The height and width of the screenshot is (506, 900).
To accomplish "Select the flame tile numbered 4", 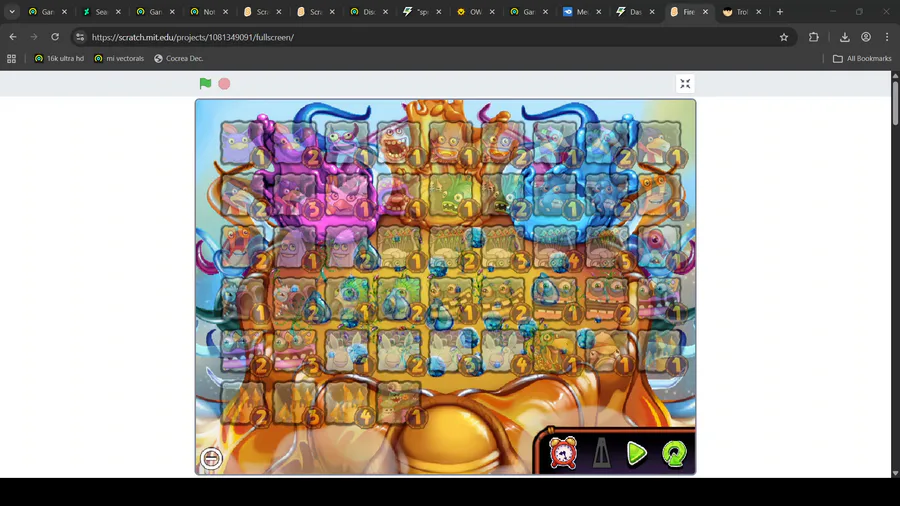I will [x=348, y=403].
